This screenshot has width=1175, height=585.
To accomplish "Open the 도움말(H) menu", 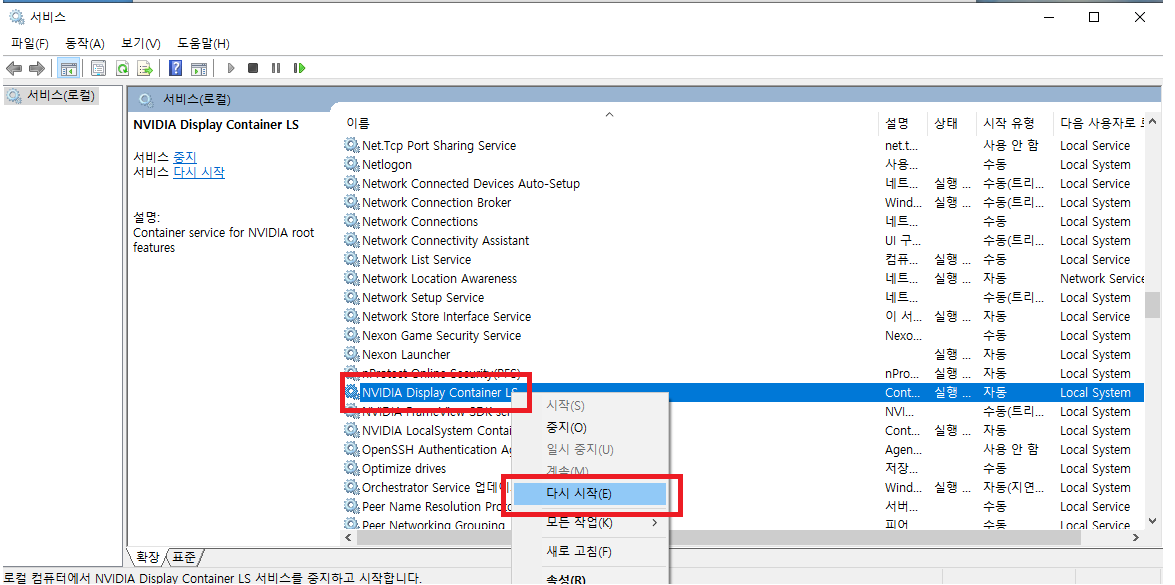I will [203, 43].
